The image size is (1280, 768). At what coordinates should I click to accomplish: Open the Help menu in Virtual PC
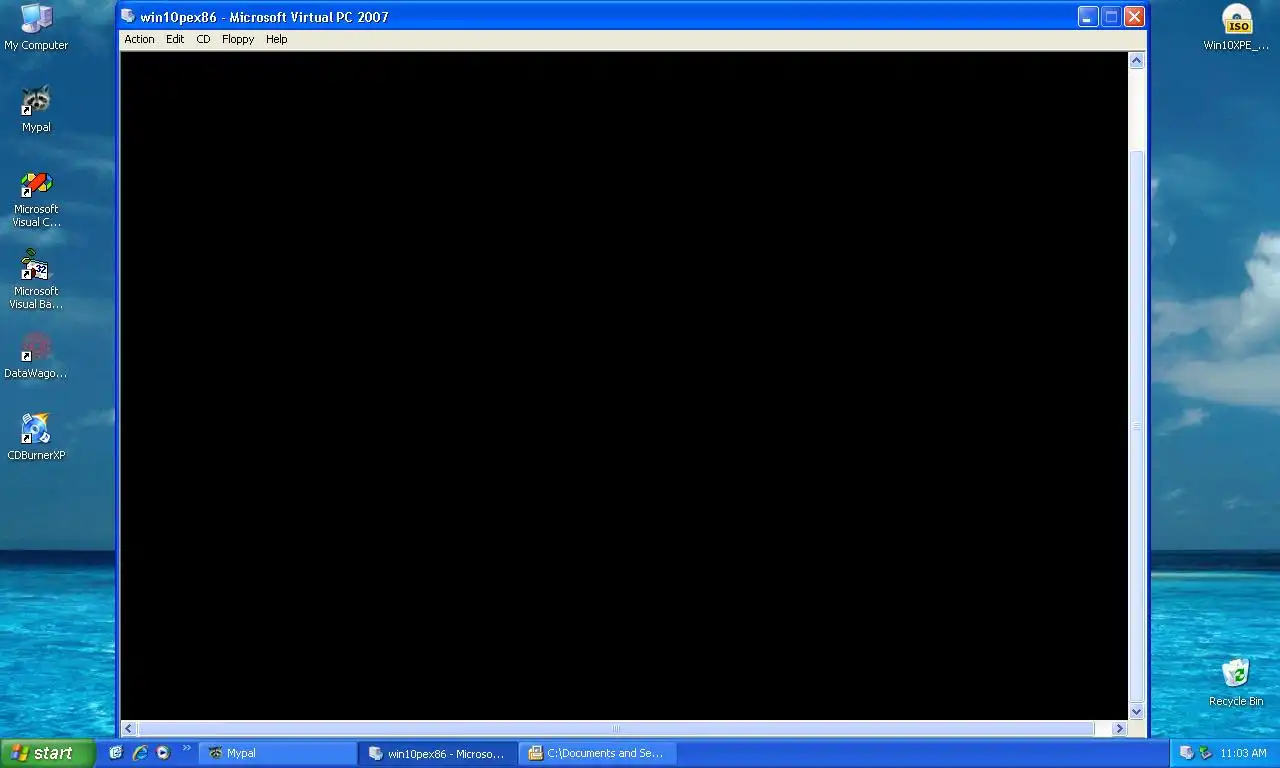pos(277,39)
